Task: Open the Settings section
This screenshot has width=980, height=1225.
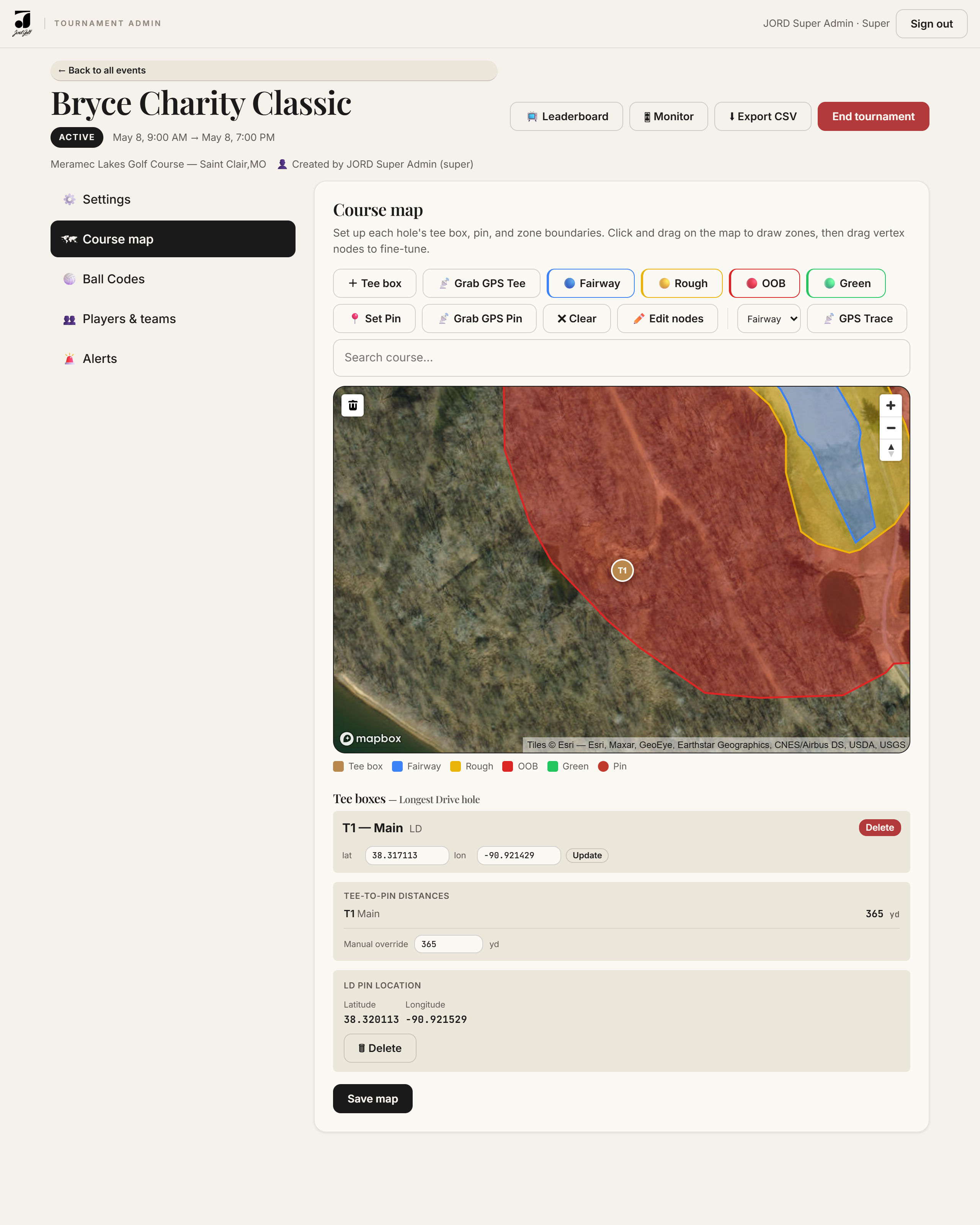Action: tap(173, 199)
